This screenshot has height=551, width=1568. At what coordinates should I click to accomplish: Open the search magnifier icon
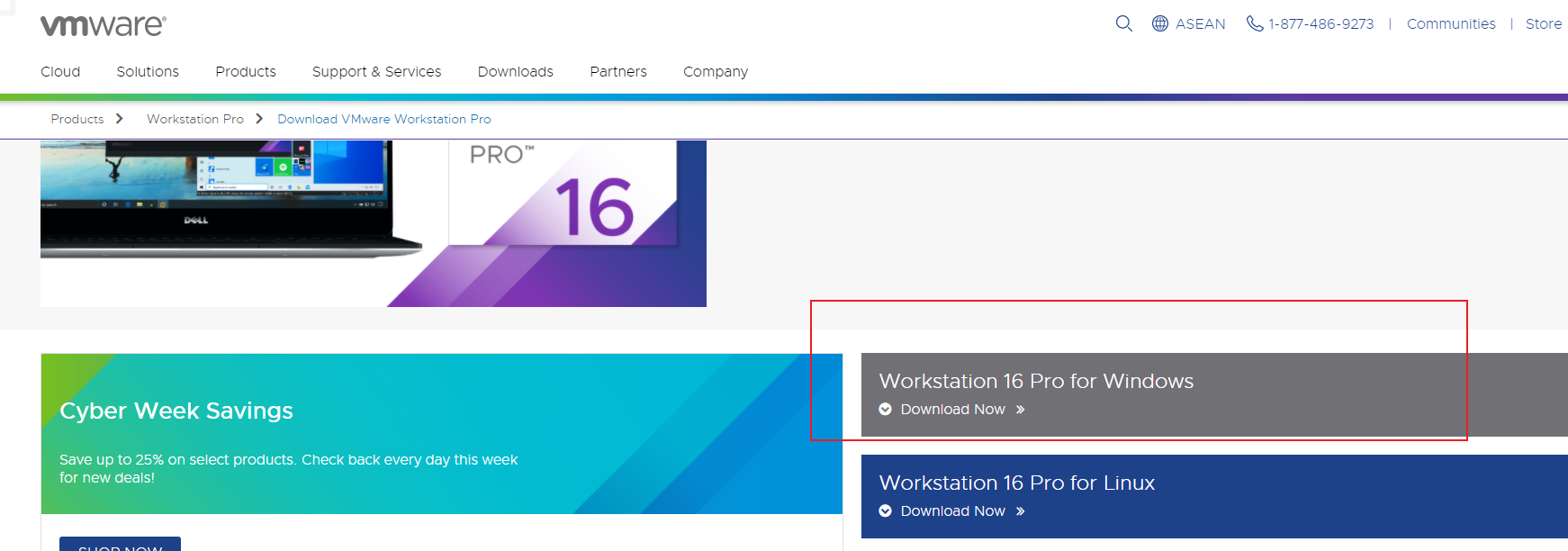(x=1123, y=23)
